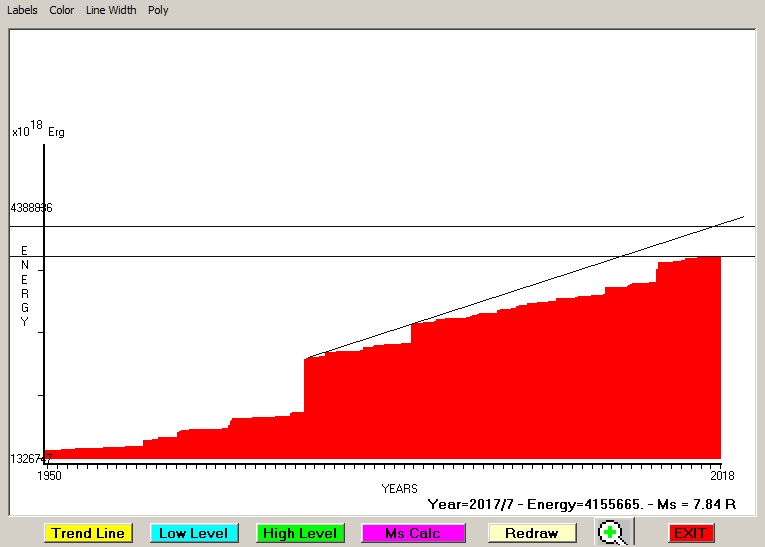Select the 1950 start year label
Viewport: 765px width, 547px height.
[49, 474]
